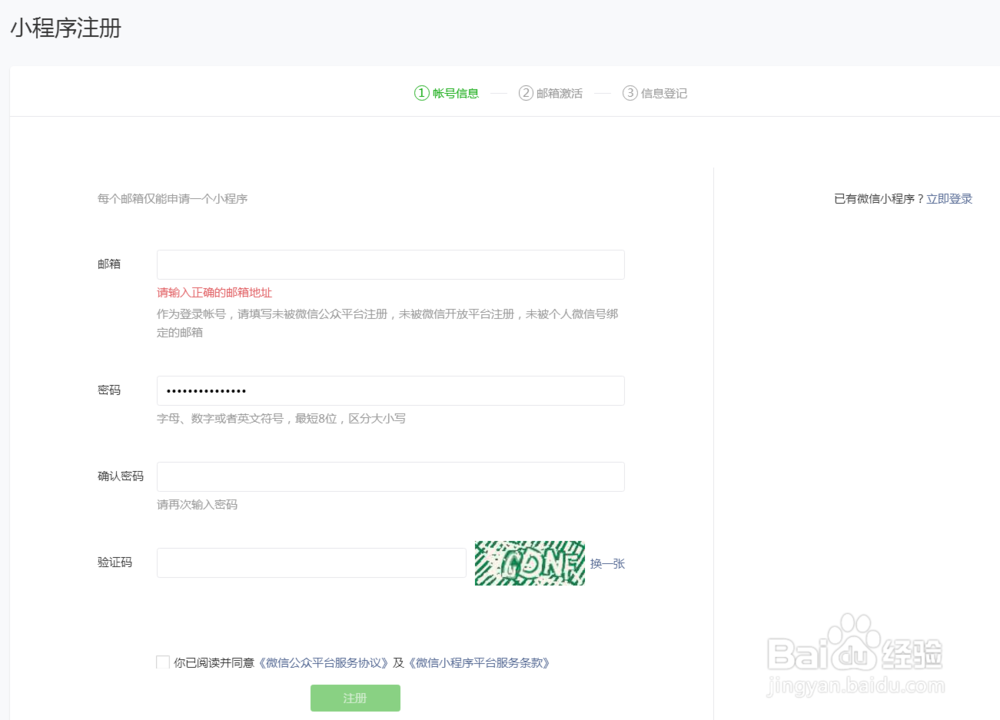Screen dimensions: 1000x720
Task: Click the 邮箱 email input box
Action: [390, 264]
